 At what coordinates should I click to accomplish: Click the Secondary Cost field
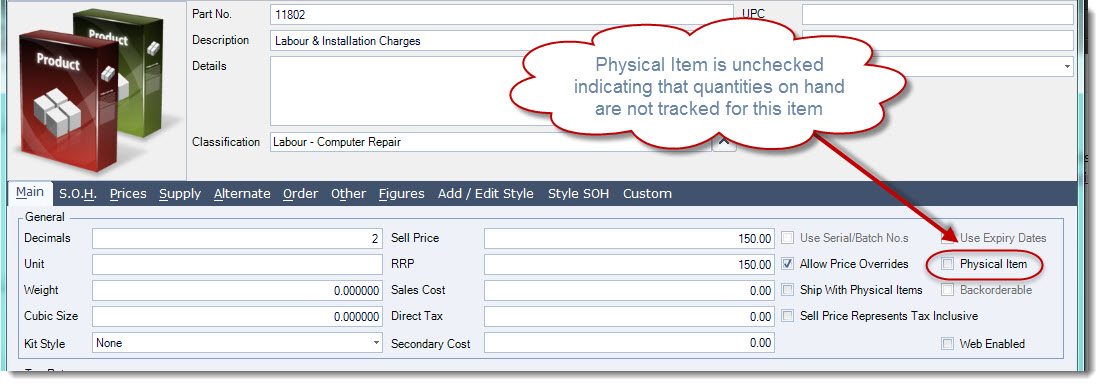coord(629,343)
